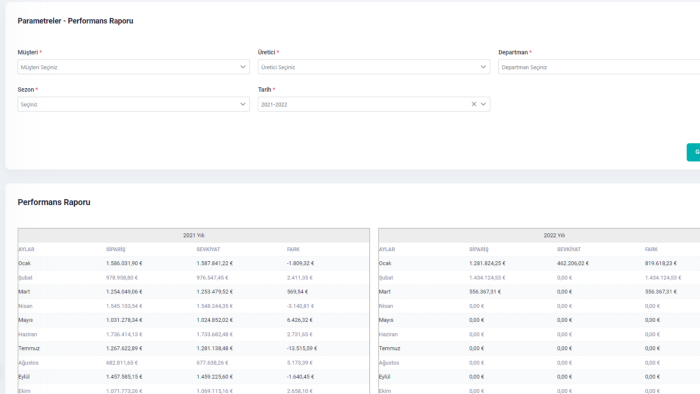This screenshot has width=700, height=394.
Task: Select the Haziran month cell in the 2022 table
Action: tap(388, 334)
